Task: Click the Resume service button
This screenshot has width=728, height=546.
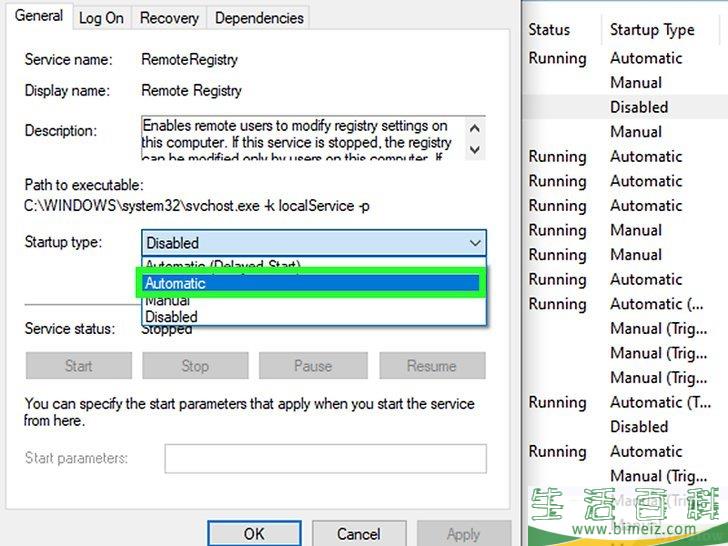Action: [431, 366]
